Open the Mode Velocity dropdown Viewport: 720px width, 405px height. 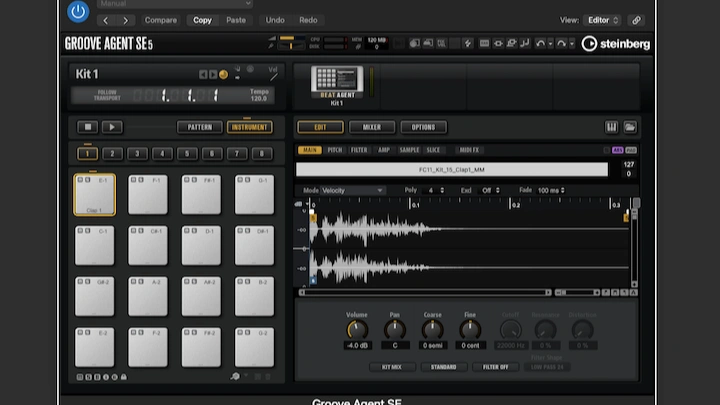352,190
